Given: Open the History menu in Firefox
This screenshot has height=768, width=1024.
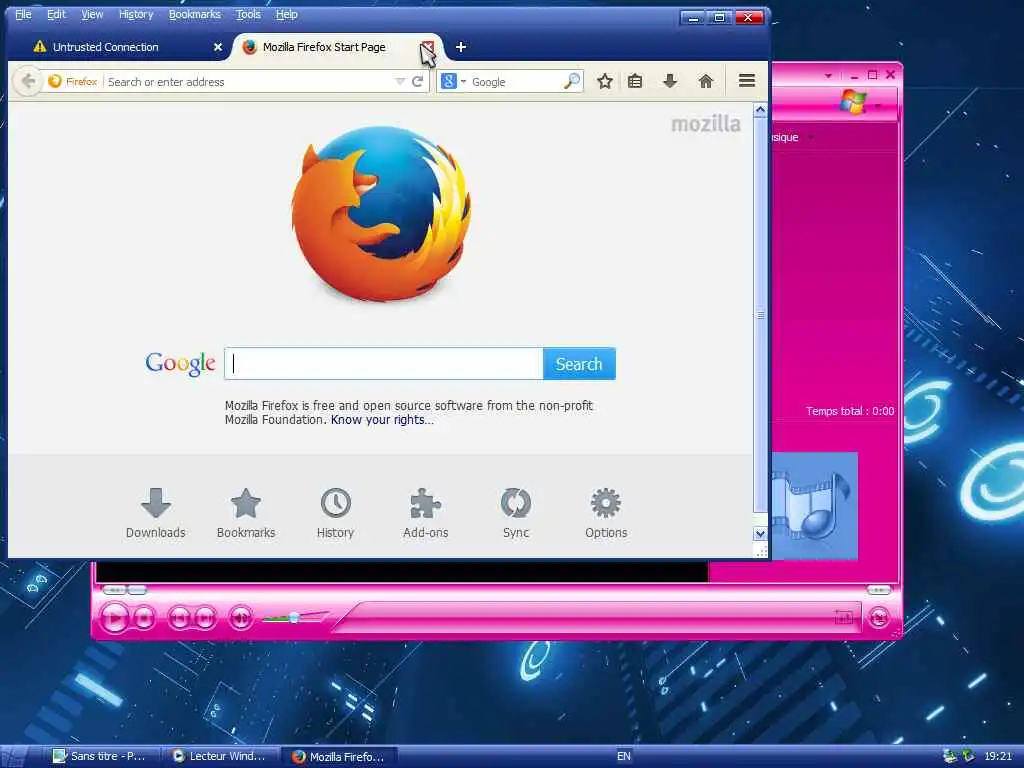Looking at the screenshot, I should click(x=136, y=14).
